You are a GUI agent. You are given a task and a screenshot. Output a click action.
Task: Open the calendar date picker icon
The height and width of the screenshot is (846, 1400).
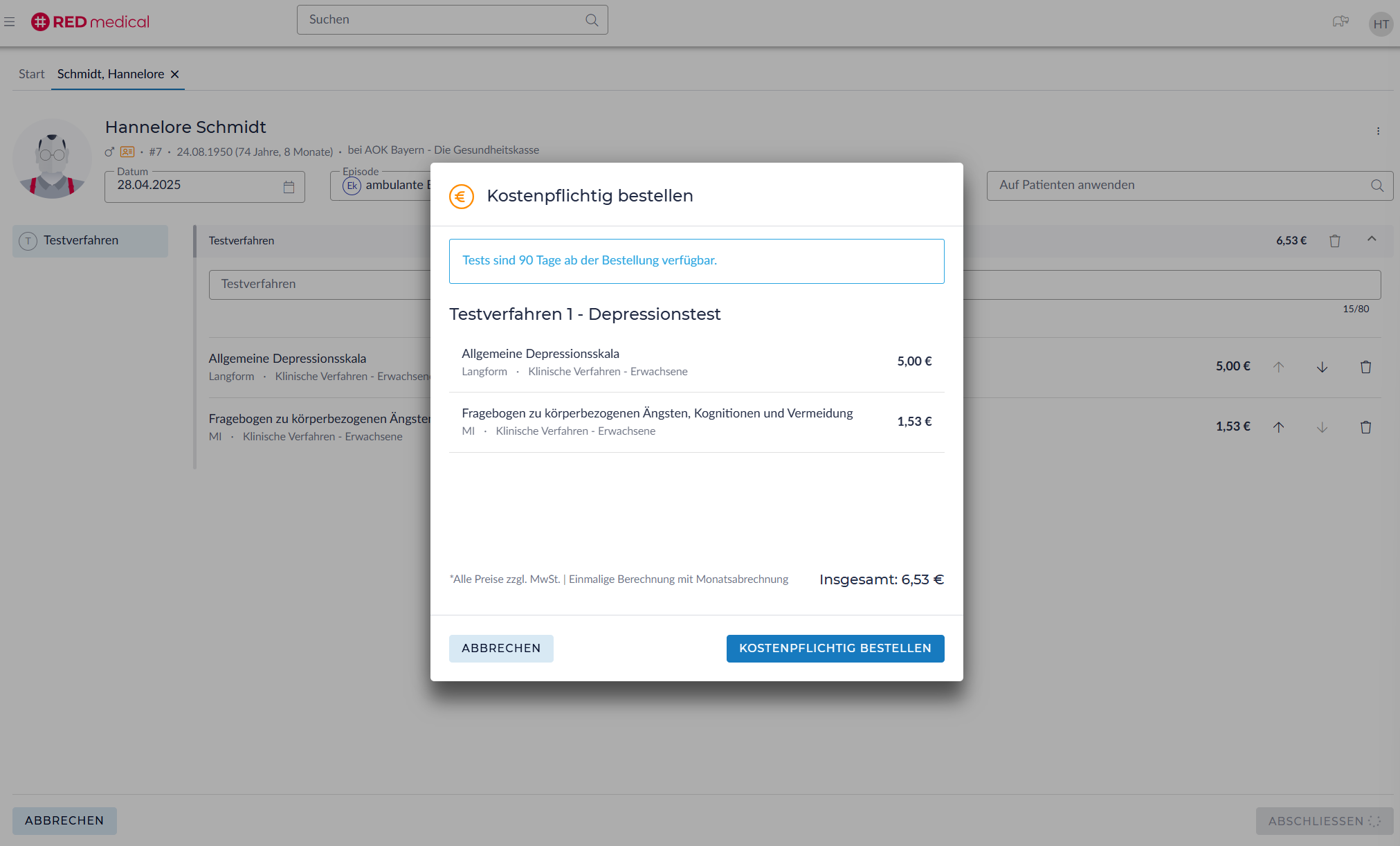[289, 187]
